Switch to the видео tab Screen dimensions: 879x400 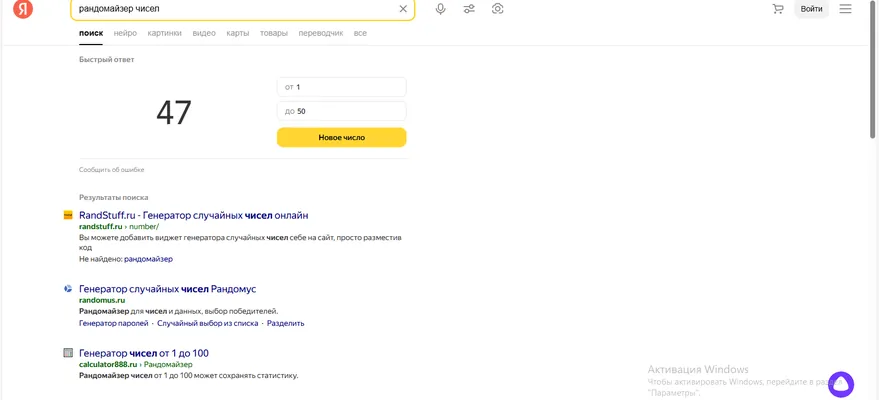[204, 33]
